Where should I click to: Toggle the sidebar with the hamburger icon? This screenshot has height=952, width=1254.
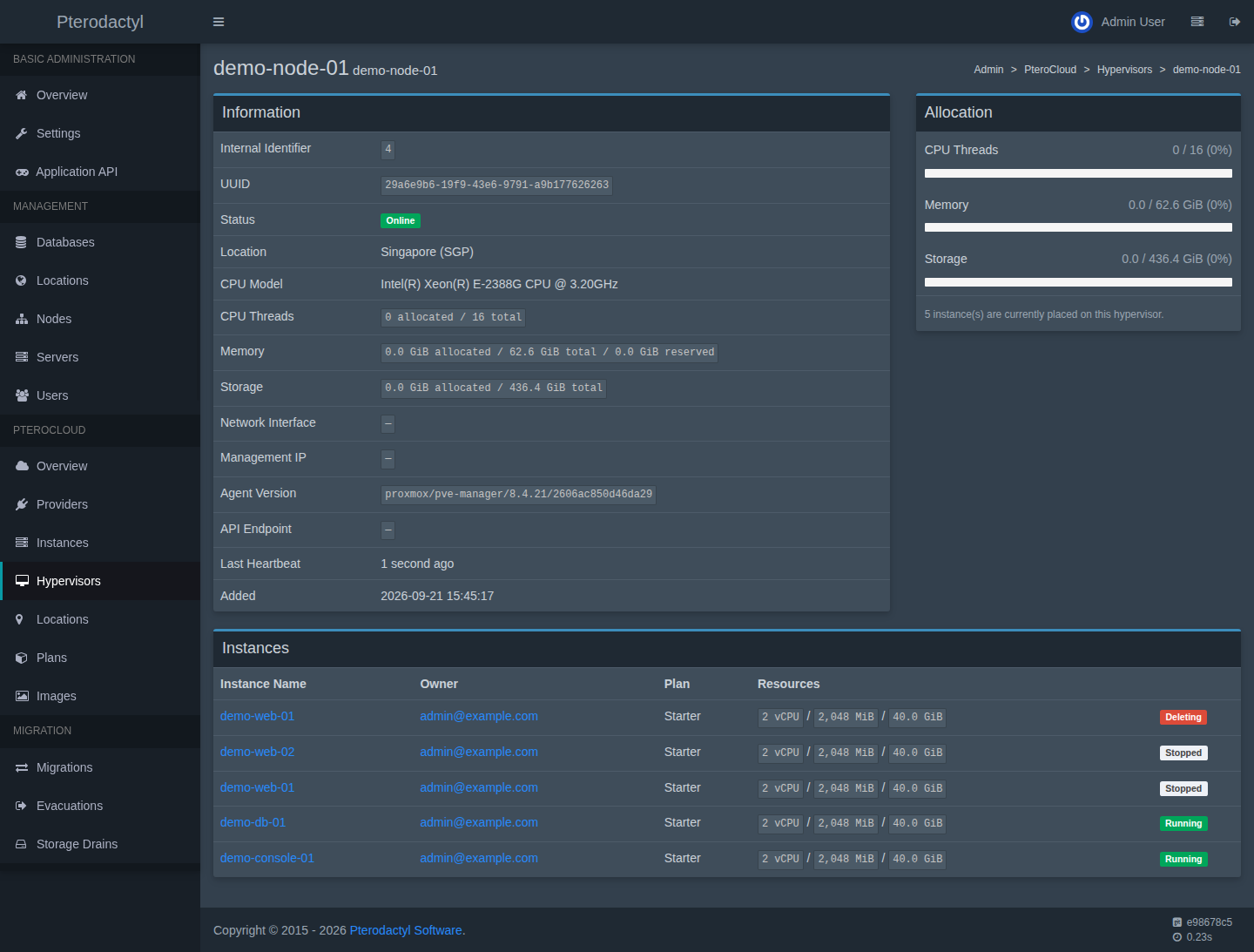(x=219, y=22)
